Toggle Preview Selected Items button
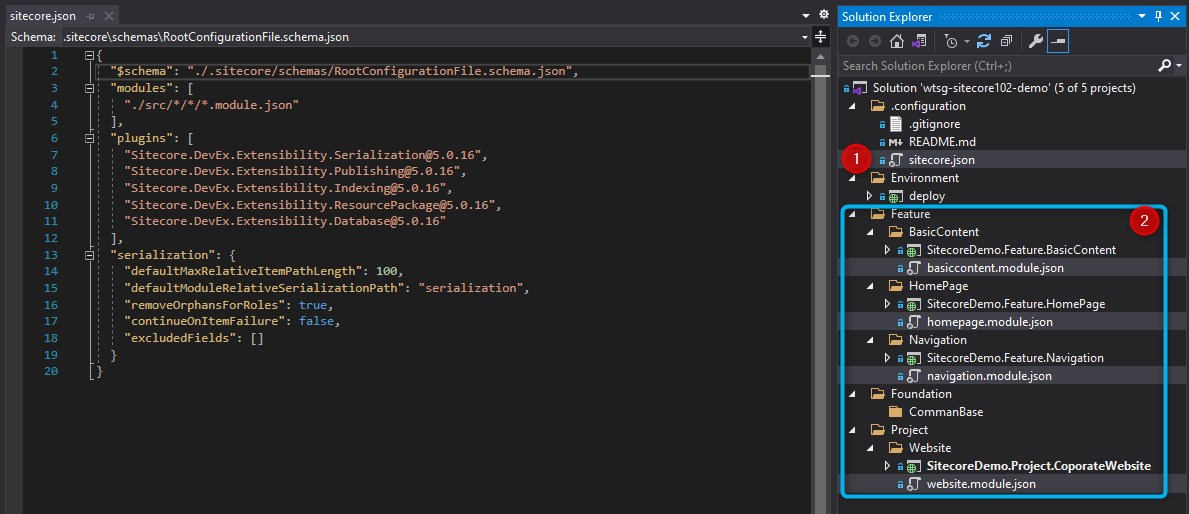1189x514 pixels. pyautogui.click(x=1058, y=42)
